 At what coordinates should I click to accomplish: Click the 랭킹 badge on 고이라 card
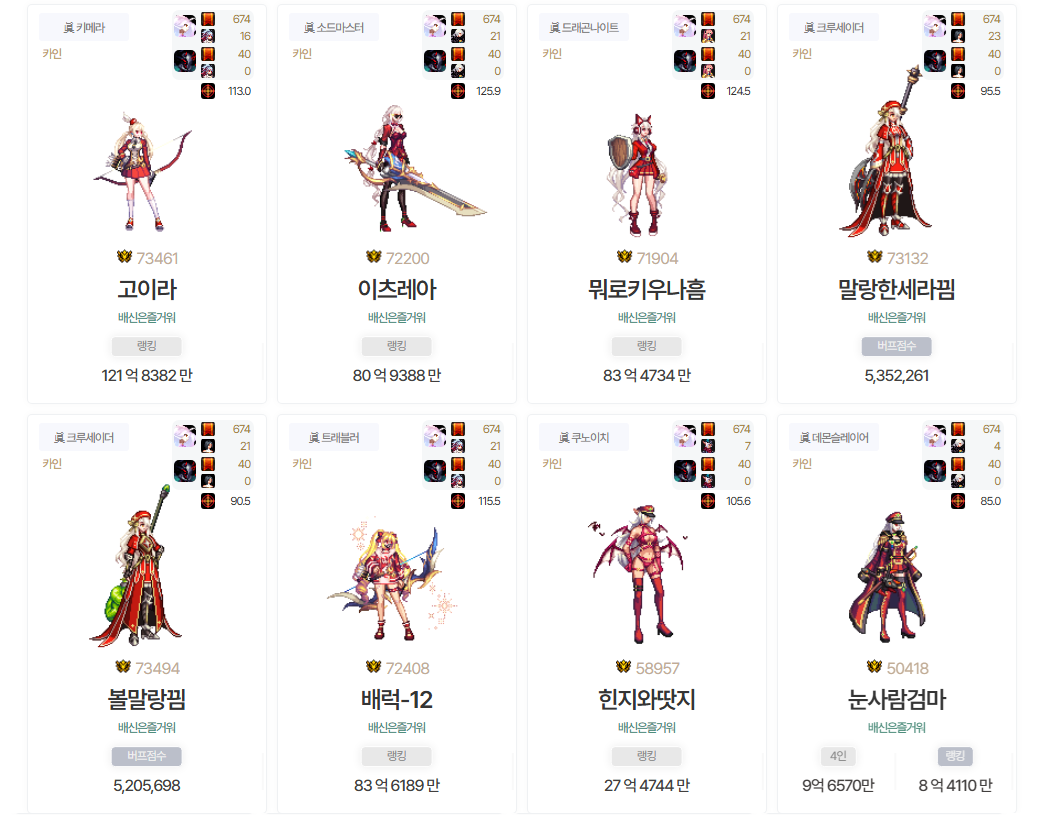pyautogui.click(x=147, y=346)
